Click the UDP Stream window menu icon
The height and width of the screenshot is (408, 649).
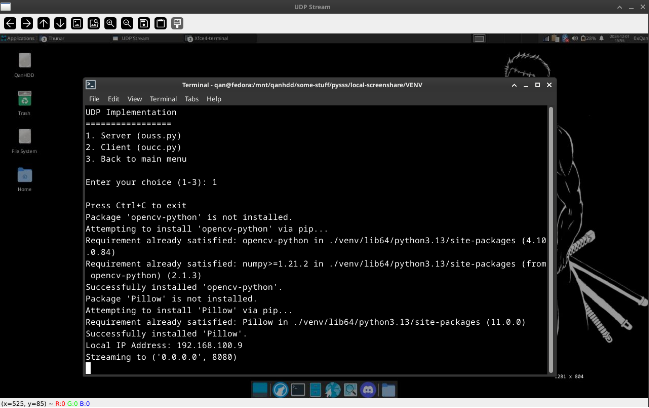point(5,7)
